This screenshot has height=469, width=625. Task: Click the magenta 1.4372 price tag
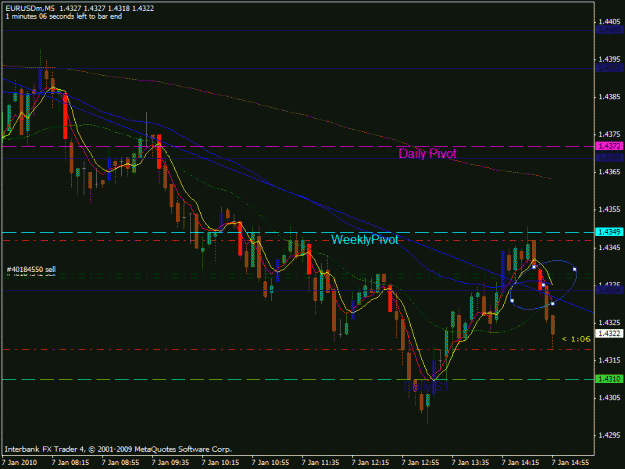[x=609, y=146]
